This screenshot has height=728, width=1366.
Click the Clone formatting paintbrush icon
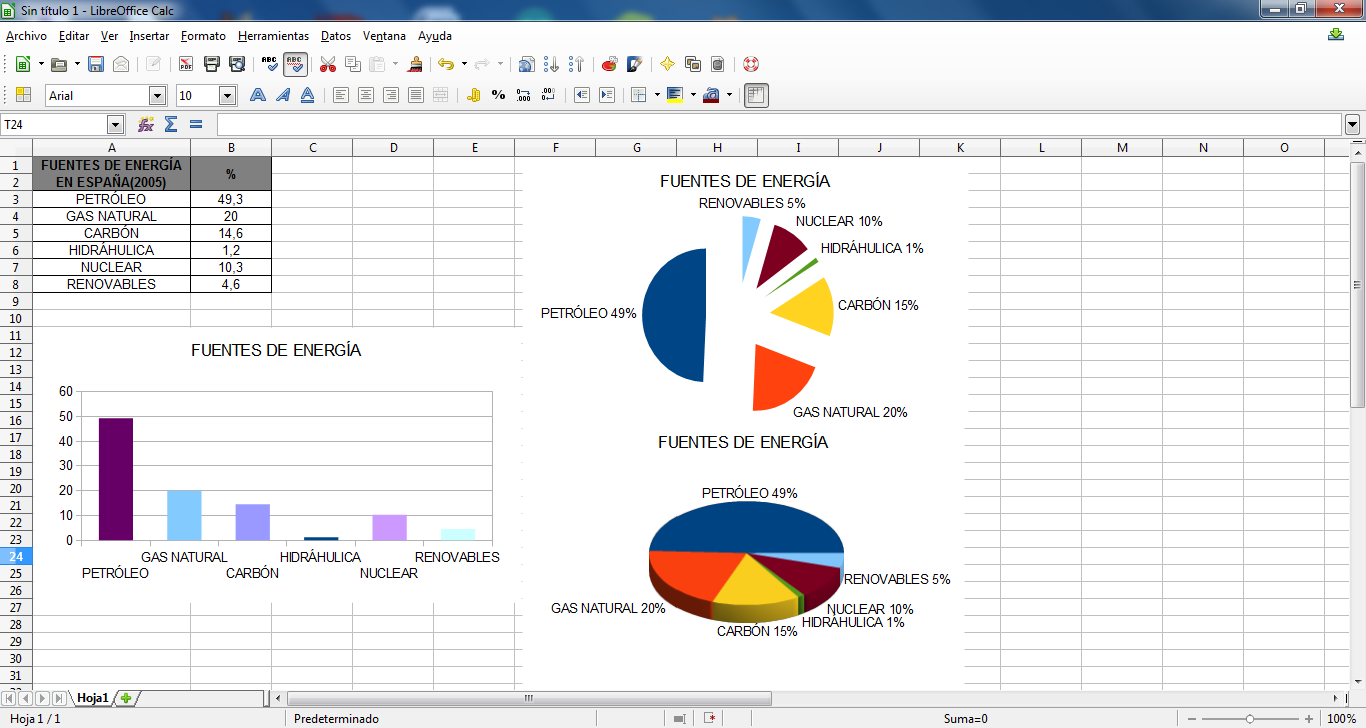click(x=416, y=64)
